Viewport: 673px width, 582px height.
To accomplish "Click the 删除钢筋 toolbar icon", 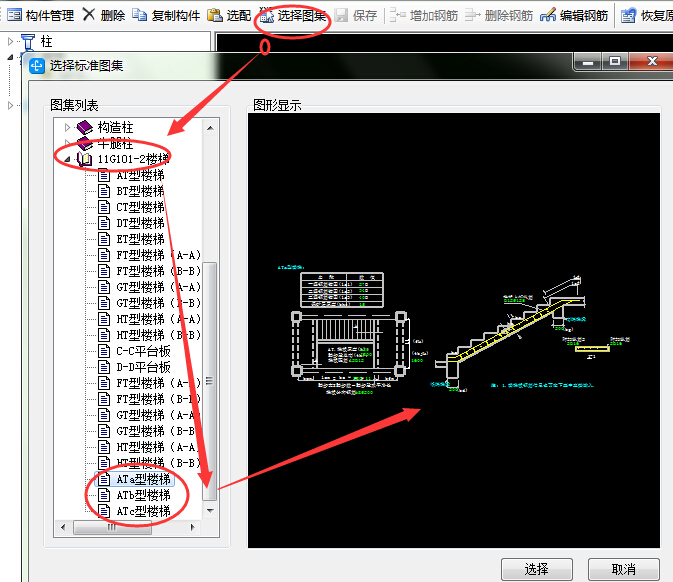I will [x=473, y=15].
